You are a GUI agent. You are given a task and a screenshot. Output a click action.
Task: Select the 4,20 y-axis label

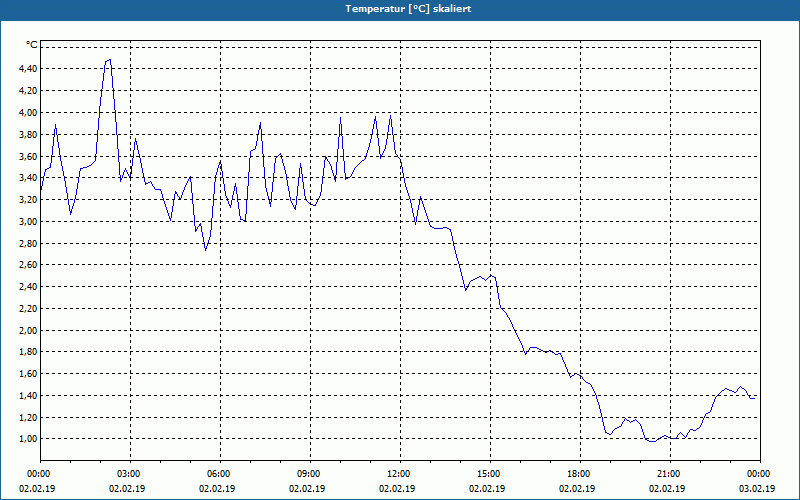click(x=28, y=90)
